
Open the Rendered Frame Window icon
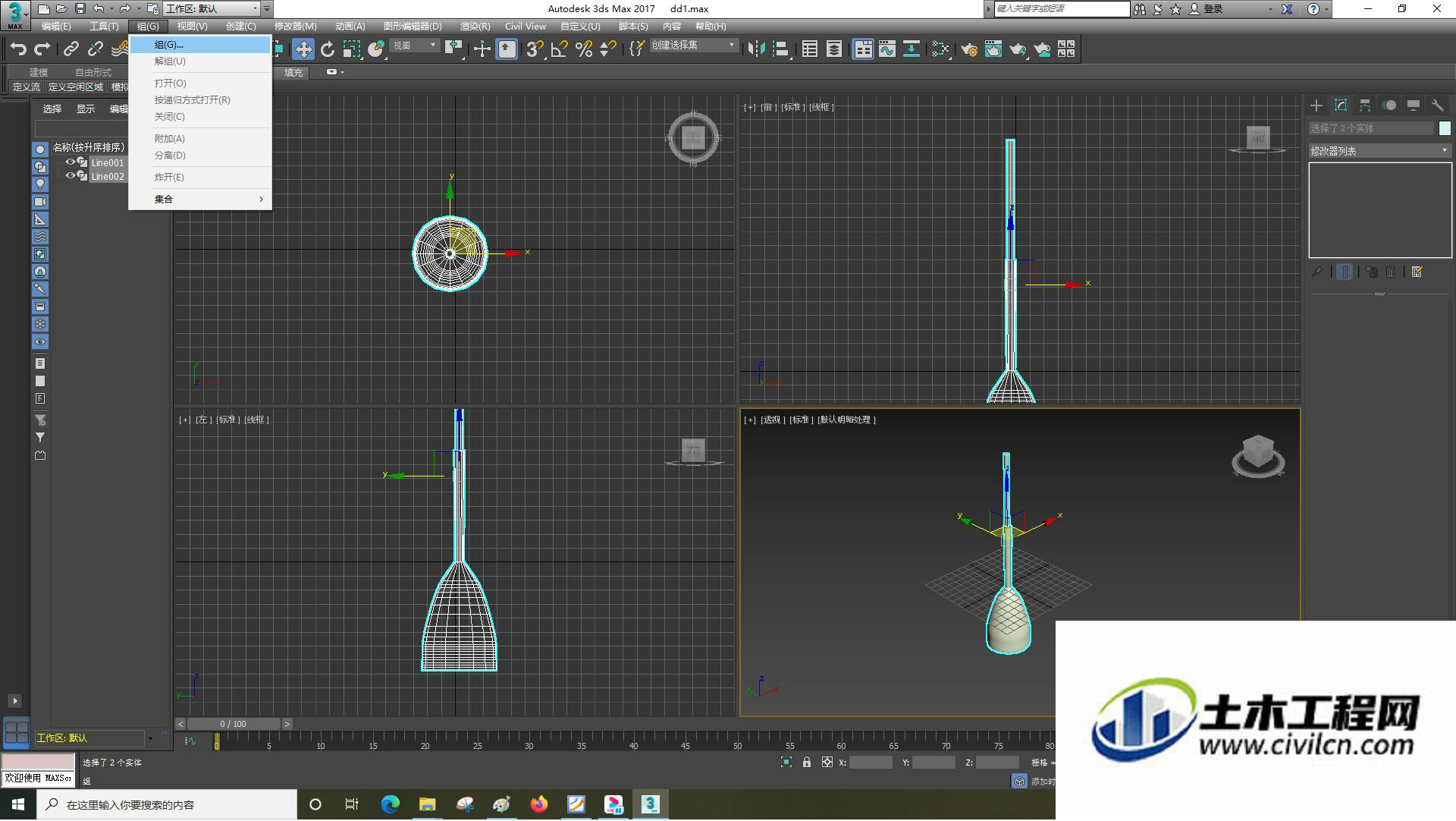[x=993, y=49]
